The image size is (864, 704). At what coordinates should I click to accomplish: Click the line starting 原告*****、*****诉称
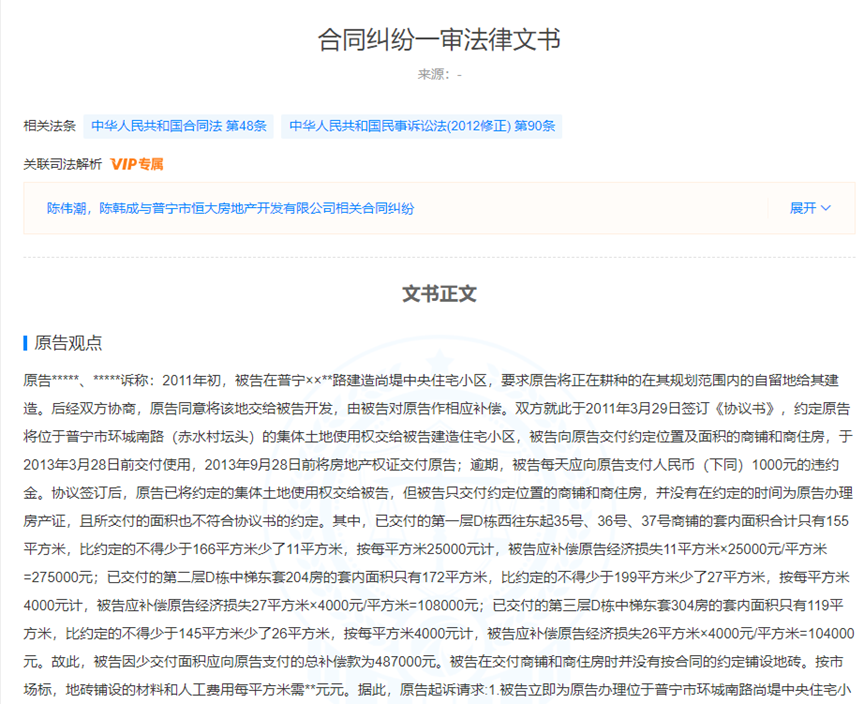pos(431,381)
